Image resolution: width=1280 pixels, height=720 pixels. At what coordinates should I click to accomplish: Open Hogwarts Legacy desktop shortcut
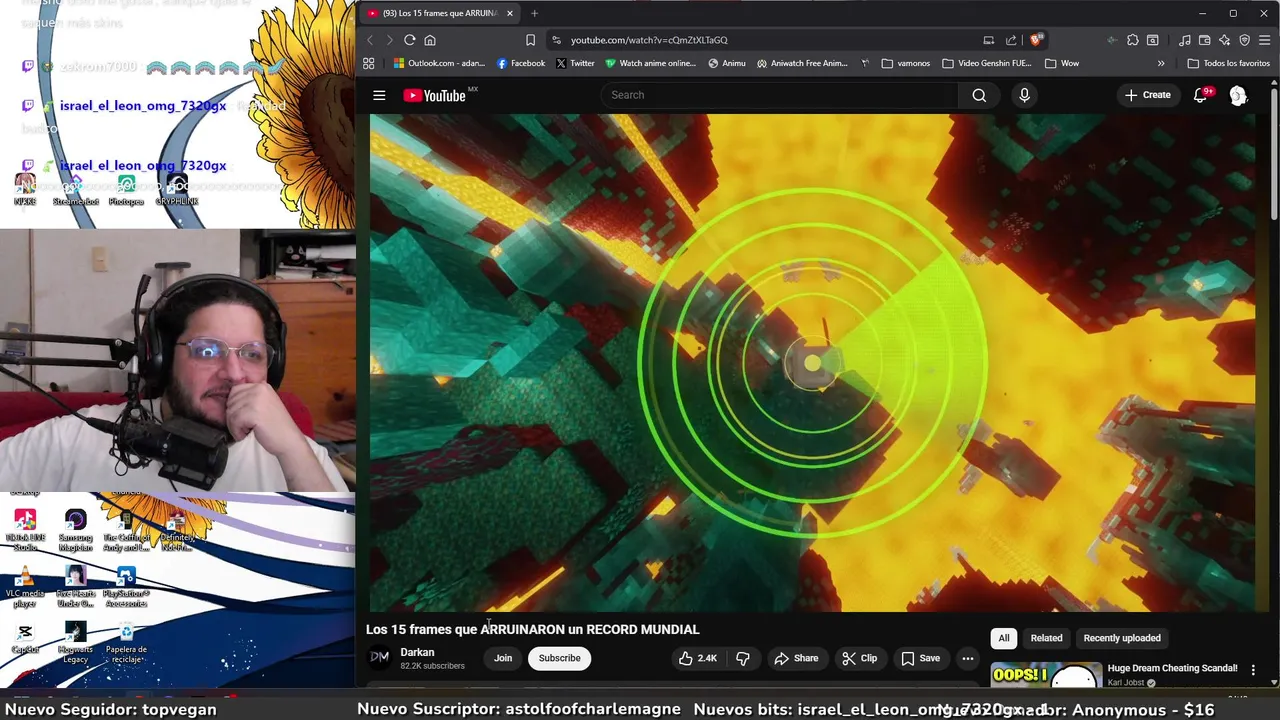point(75,643)
